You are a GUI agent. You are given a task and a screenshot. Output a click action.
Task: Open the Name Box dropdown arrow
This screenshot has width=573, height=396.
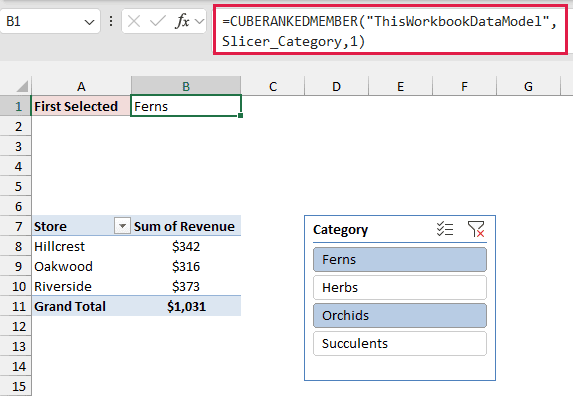click(89, 22)
